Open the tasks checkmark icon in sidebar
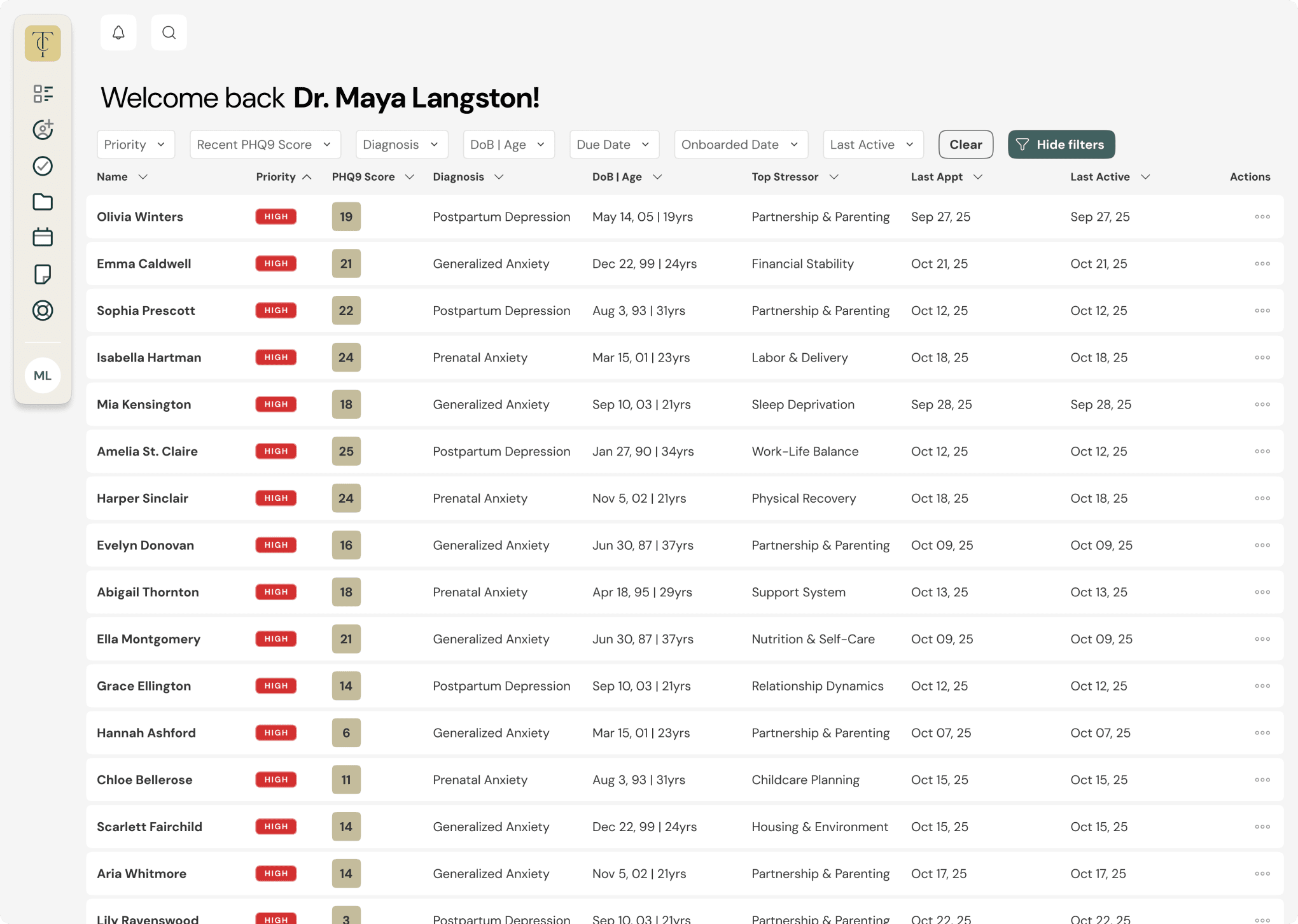This screenshot has height=924, width=1298. [43, 166]
